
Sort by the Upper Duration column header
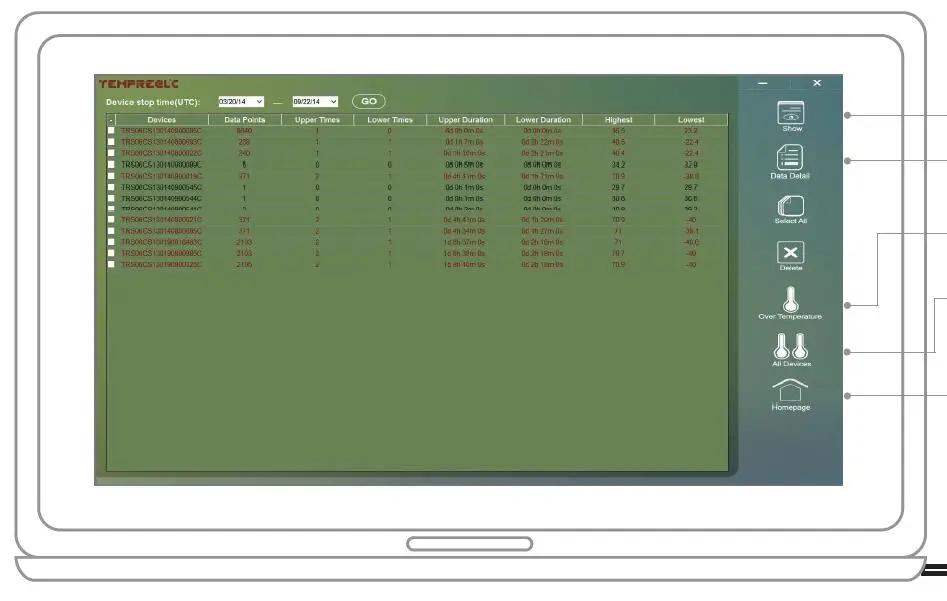(x=466, y=120)
